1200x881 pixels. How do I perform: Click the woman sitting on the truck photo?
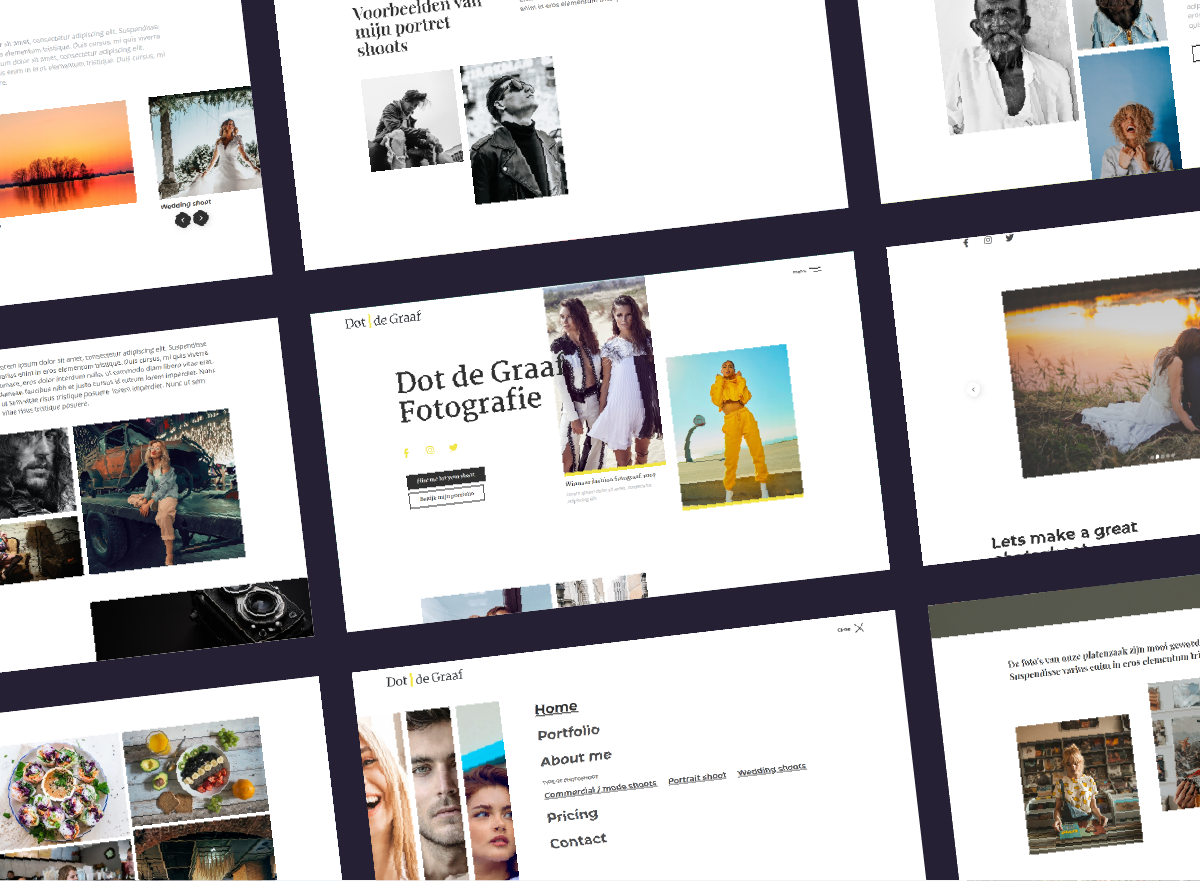(x=157, y=490)
